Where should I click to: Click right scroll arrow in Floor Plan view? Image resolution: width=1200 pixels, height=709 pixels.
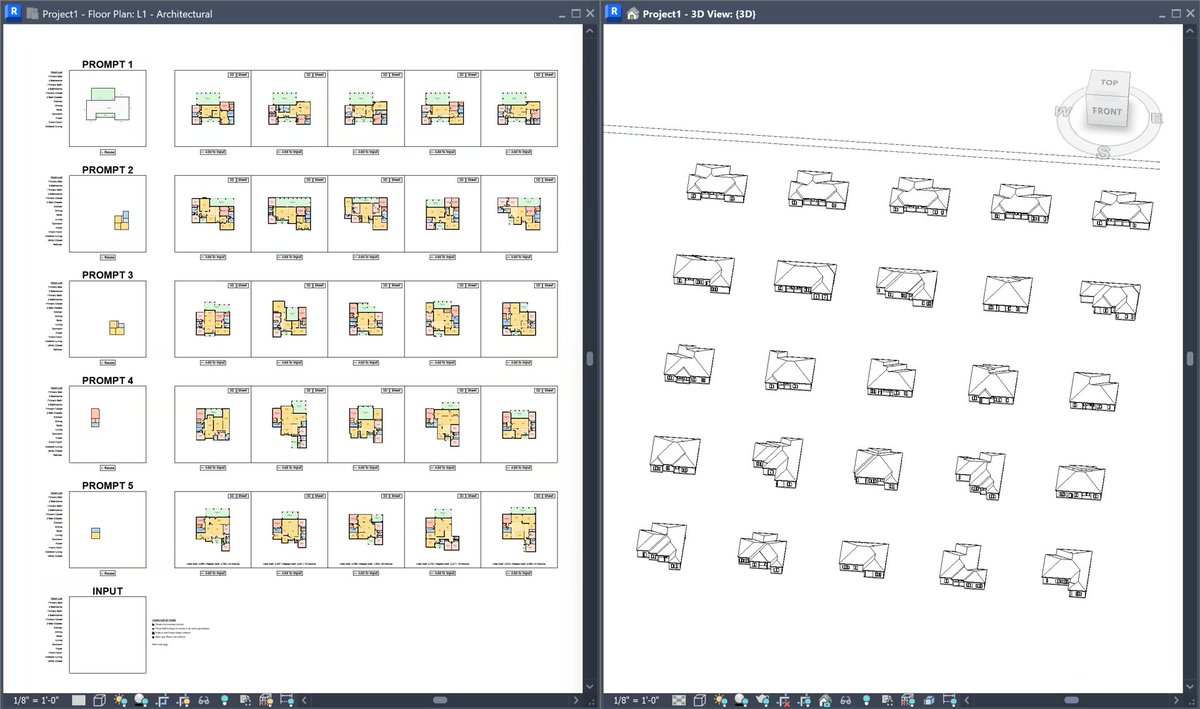coord(576,700)
